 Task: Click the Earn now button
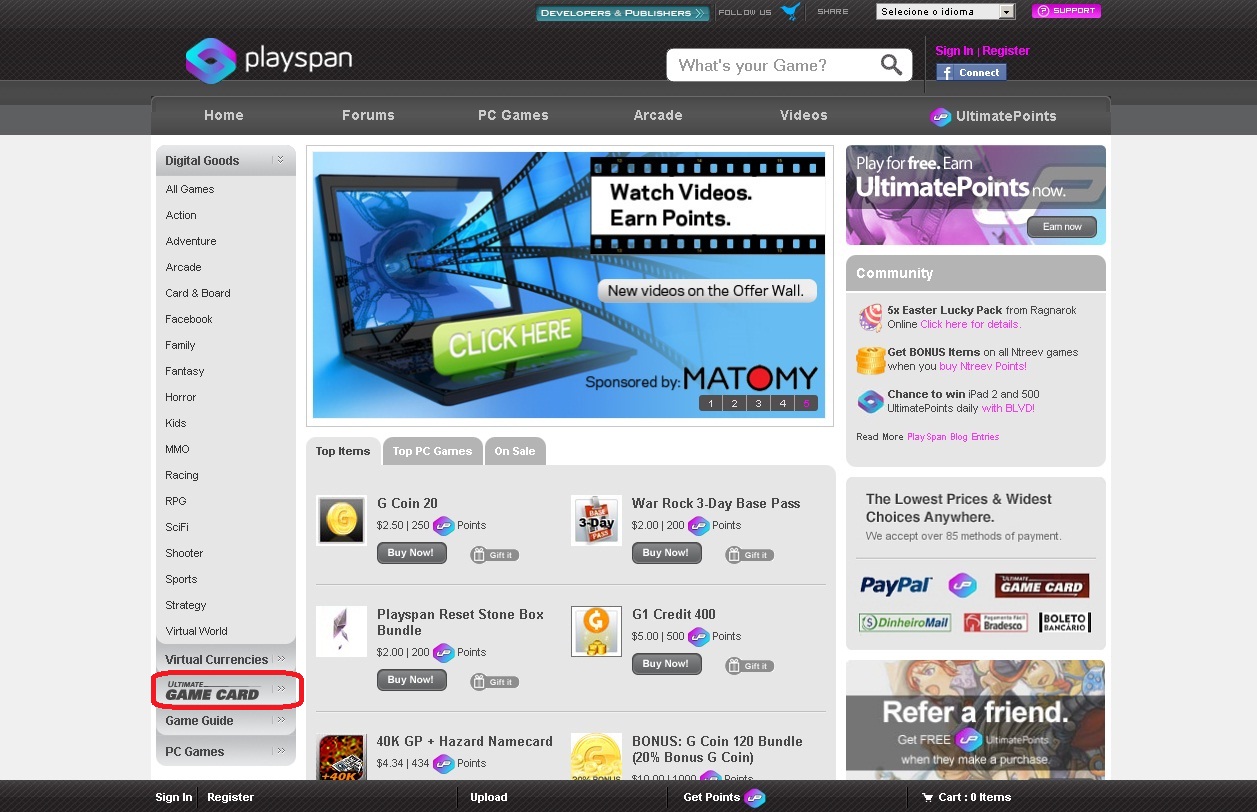(1062, 227)
